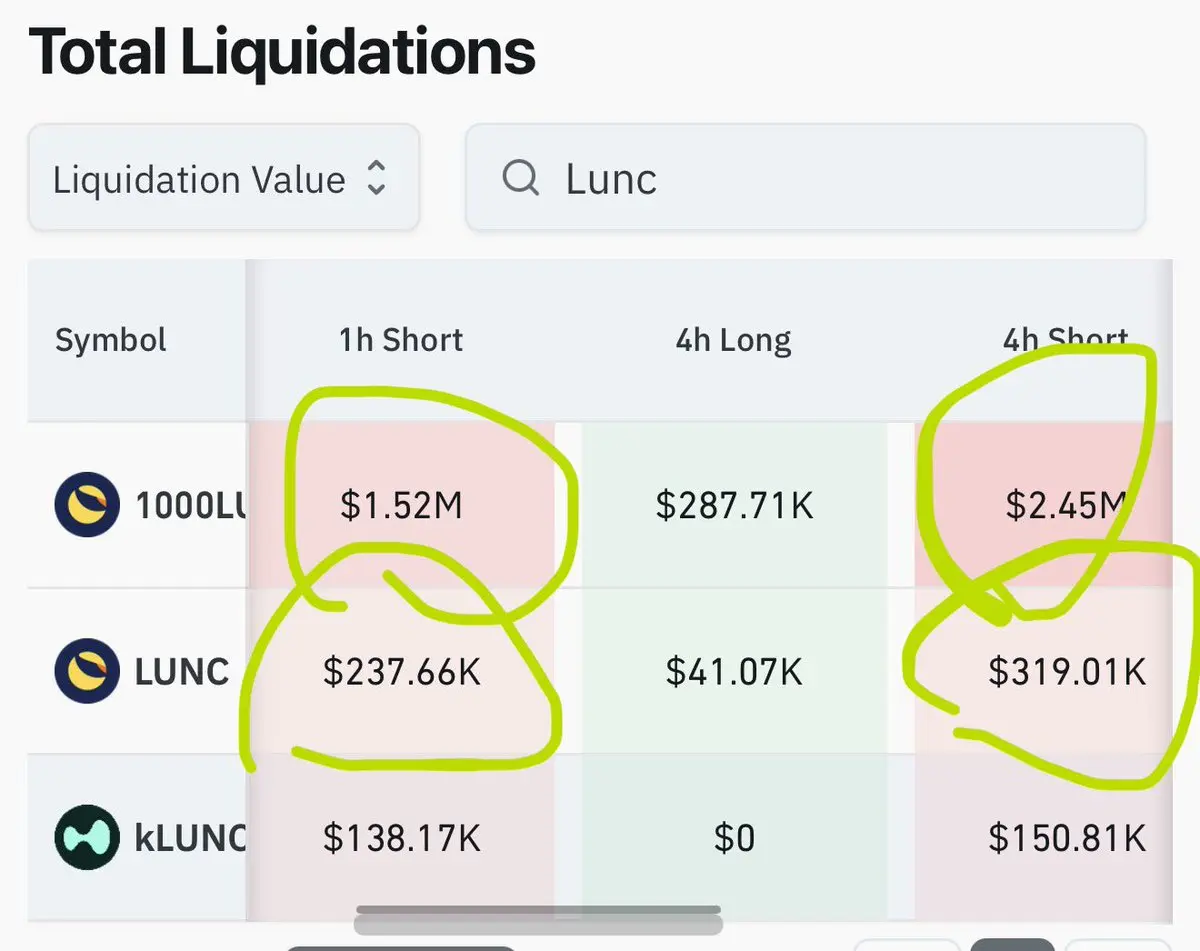Sort by the 4h Short column
Image resolution: width=1200 pixels, height=951 pixels.
(x=1065, y=341)
